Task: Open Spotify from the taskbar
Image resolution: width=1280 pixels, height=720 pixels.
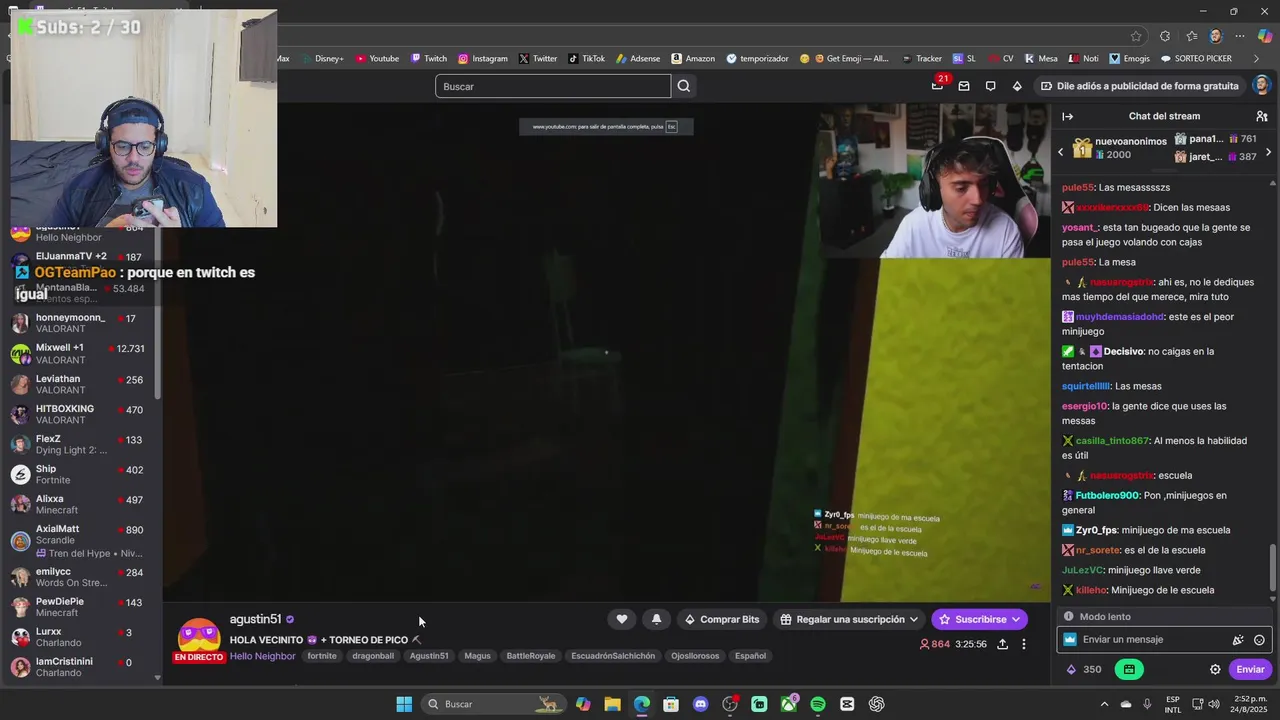Action: click(818, 704)
